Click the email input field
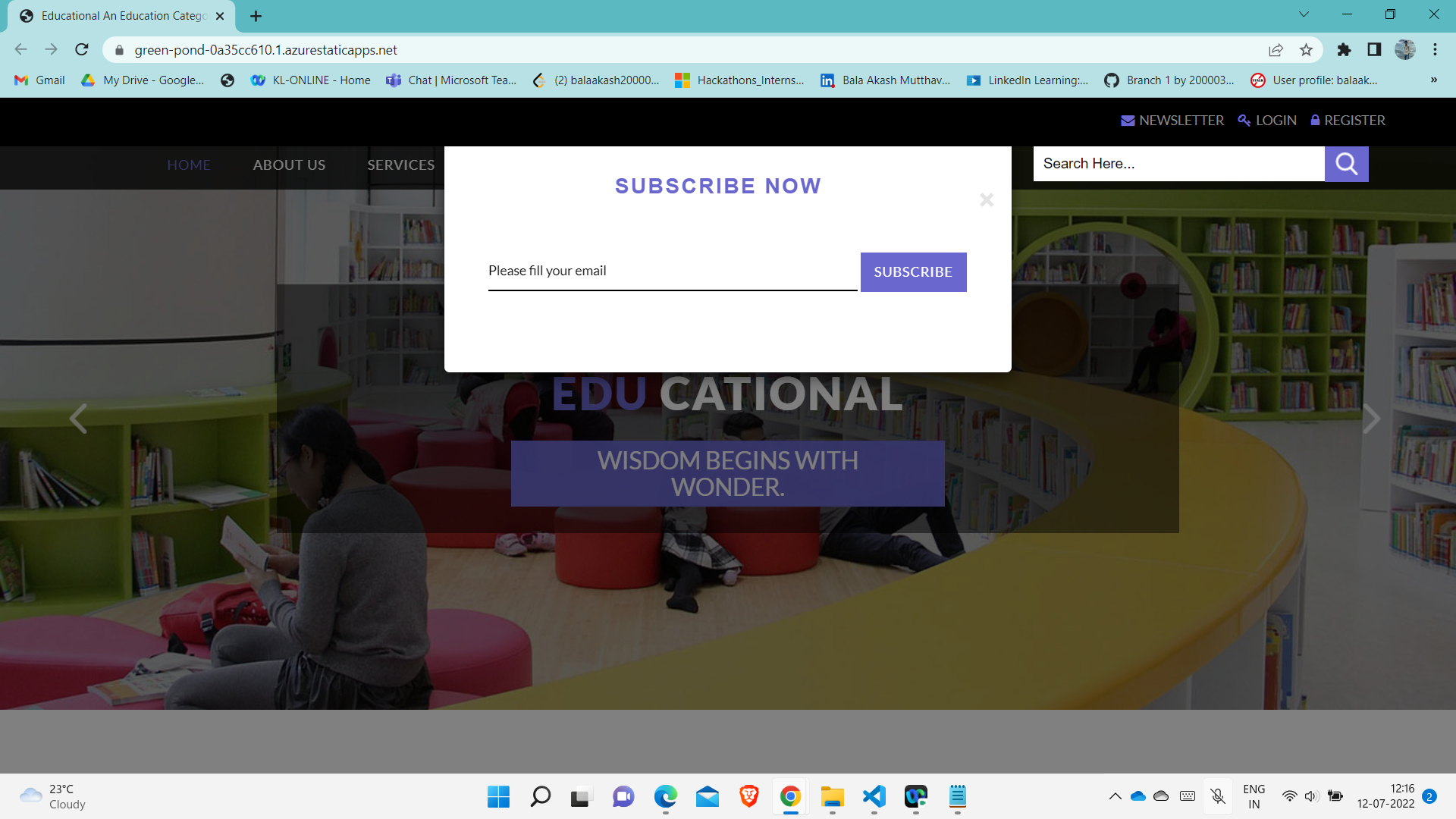The width and height of the screenshot is (1456, 819). click(x=672, y=271)
